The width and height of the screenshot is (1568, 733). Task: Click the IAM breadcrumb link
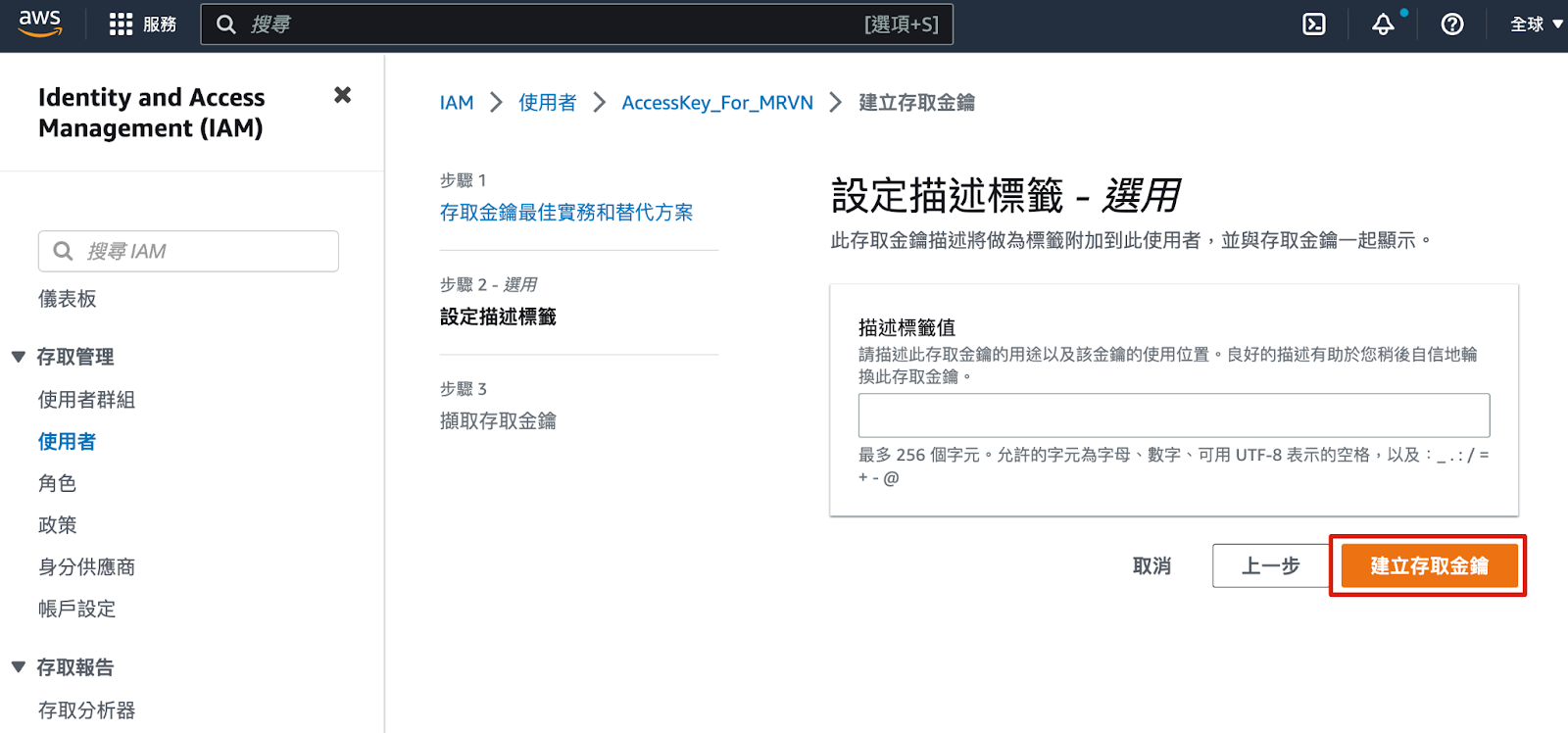pyautogui.click(x=456, y=103)
